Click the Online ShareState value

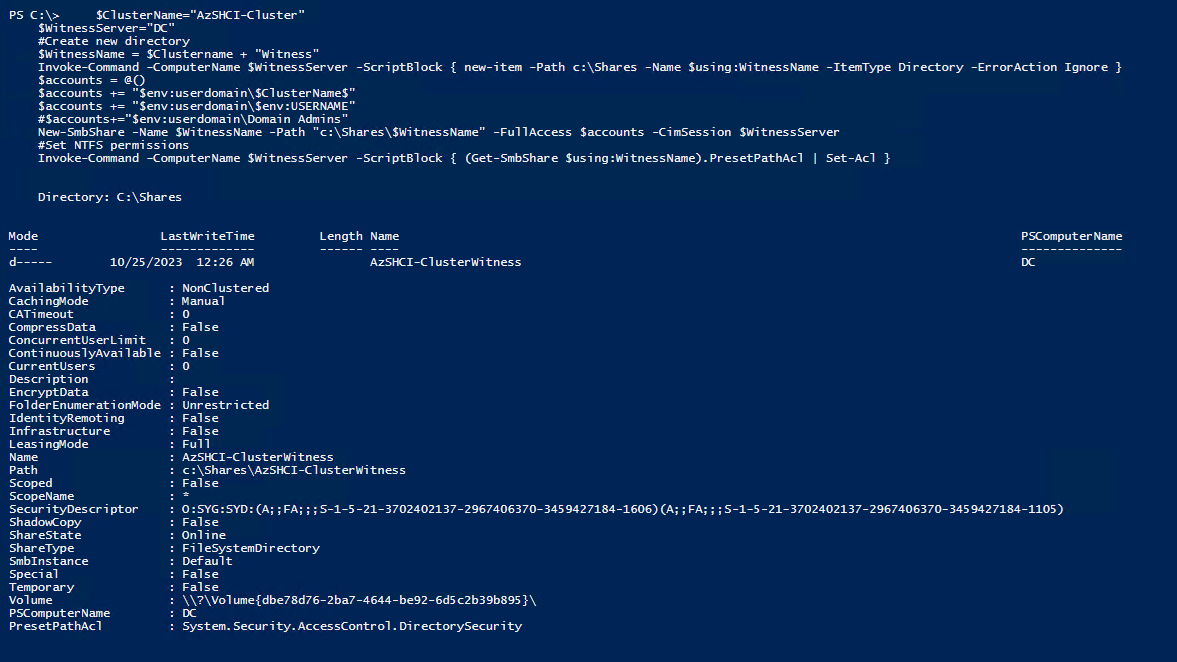point(203,535)
